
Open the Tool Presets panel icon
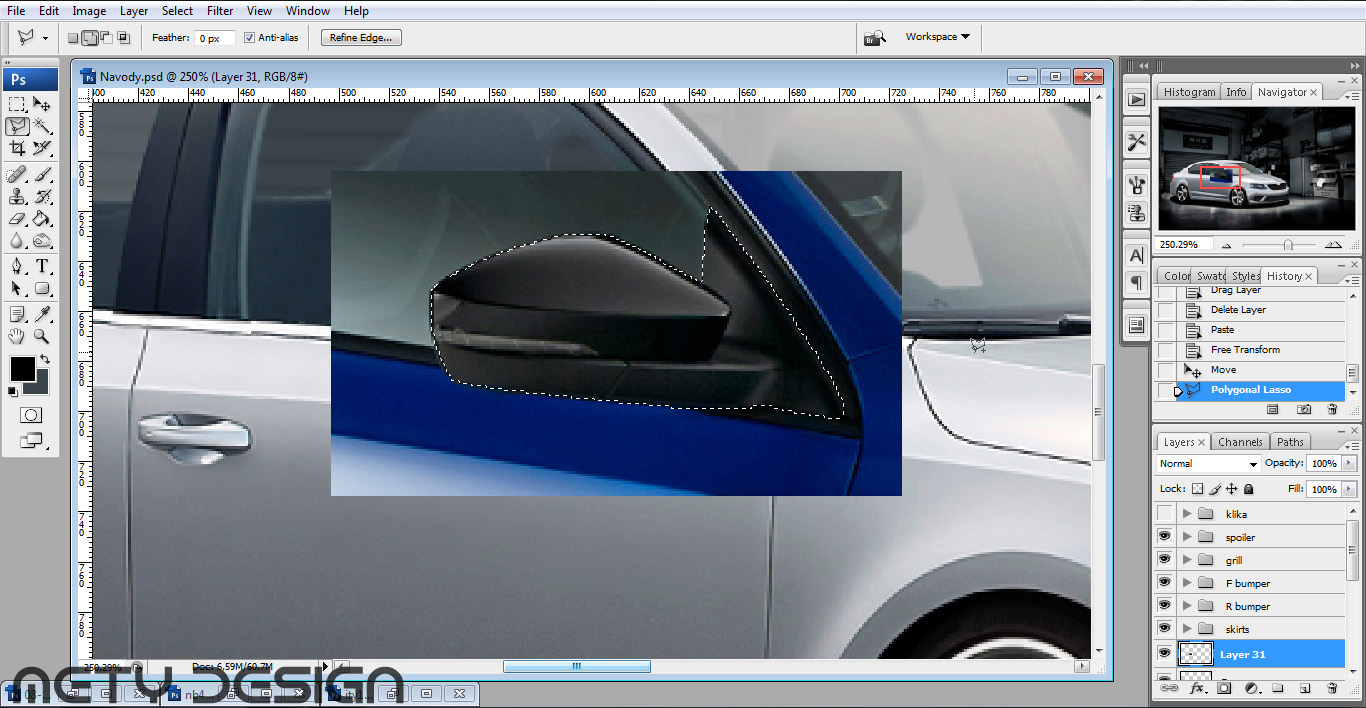[x=1137, y=142]
